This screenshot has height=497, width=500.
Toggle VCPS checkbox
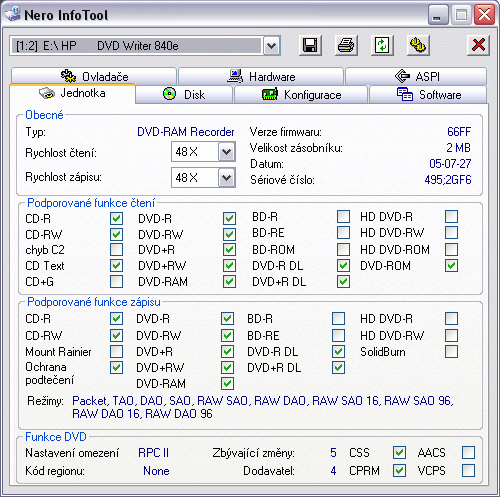tap(468, 471)
